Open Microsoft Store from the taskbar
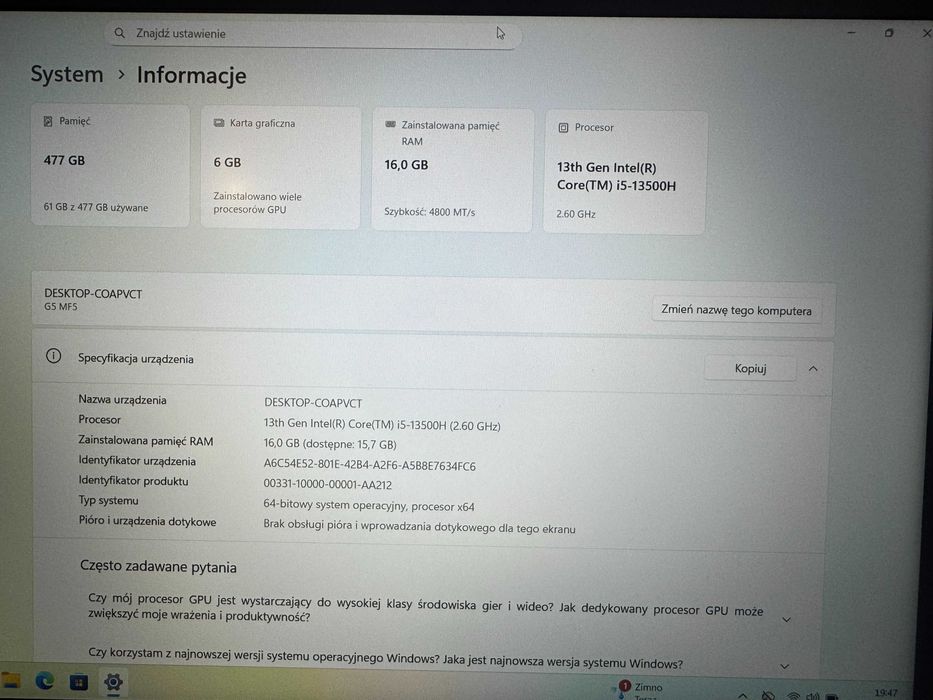933x700 pixels. [x=79, y=682]
